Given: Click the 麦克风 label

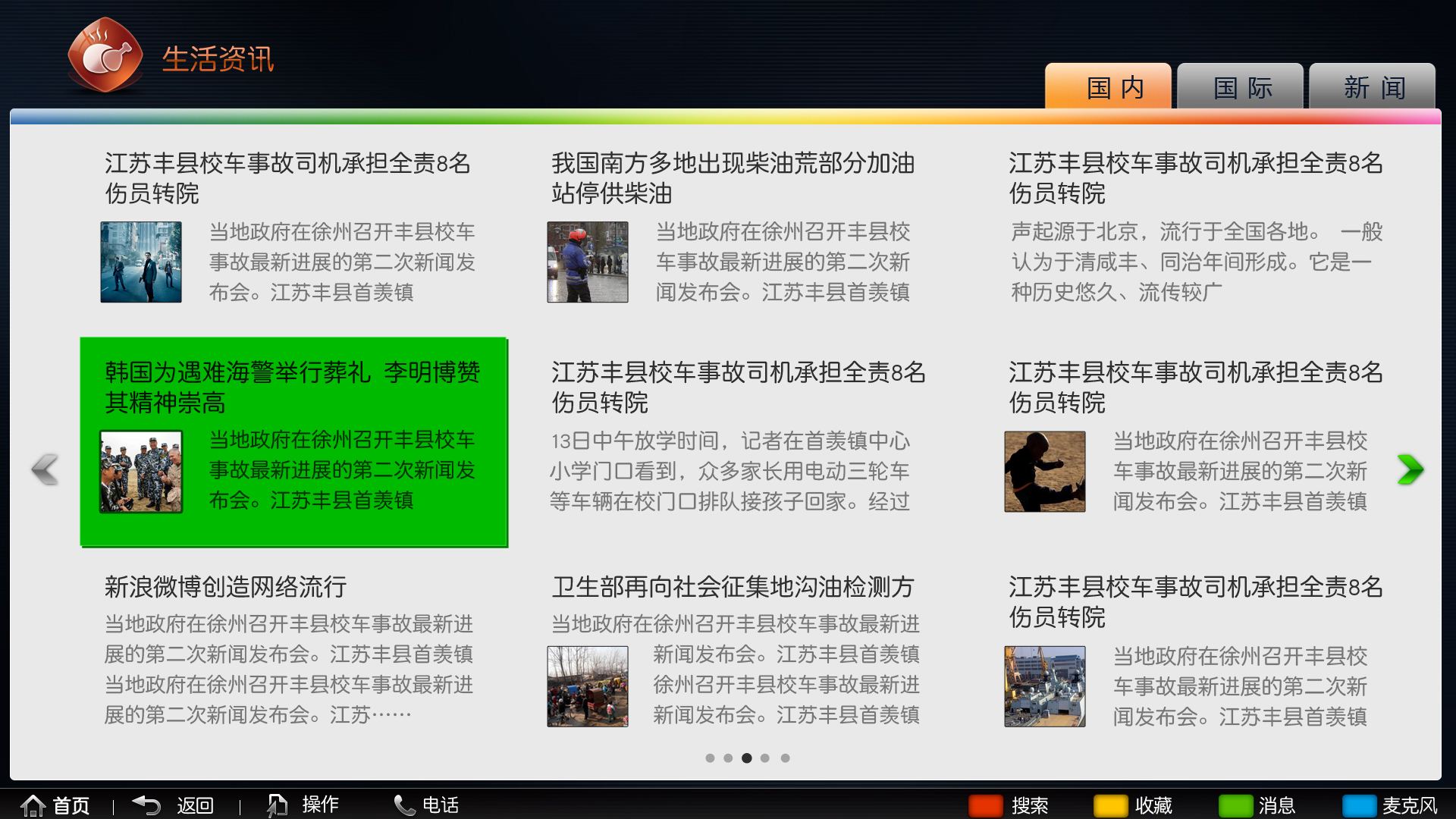Looking at the screenshot, I should coord(1410,805).
